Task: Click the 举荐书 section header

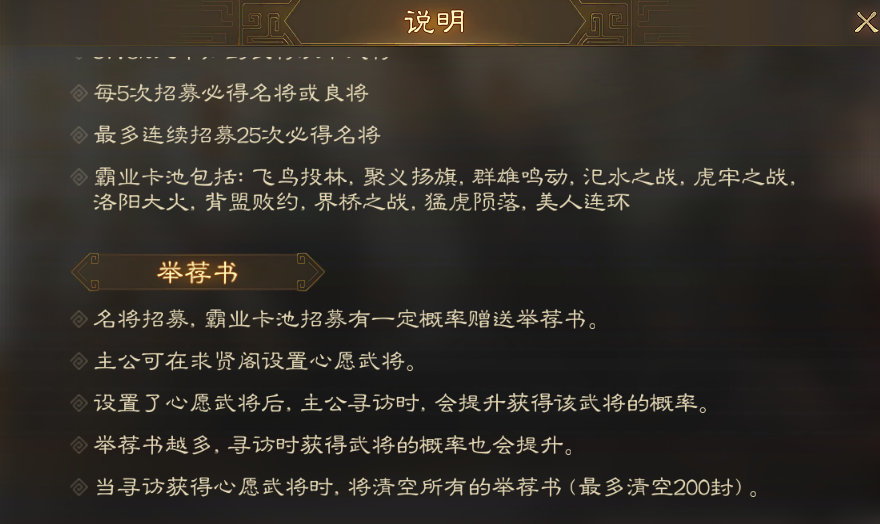Action: point(197,271)
